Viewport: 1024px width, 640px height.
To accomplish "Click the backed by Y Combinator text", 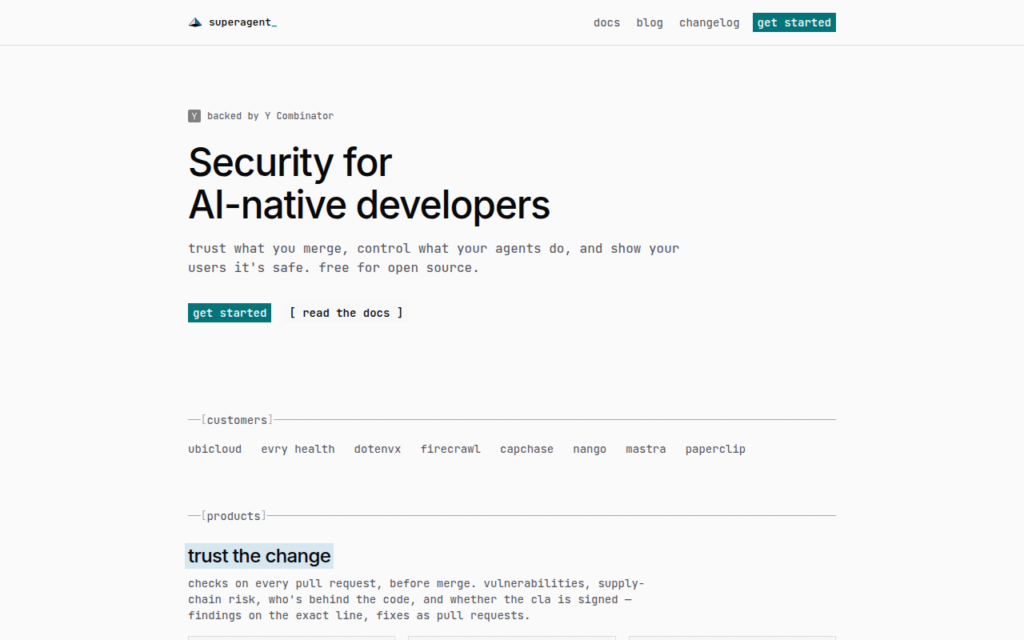I will pos(270,116).
